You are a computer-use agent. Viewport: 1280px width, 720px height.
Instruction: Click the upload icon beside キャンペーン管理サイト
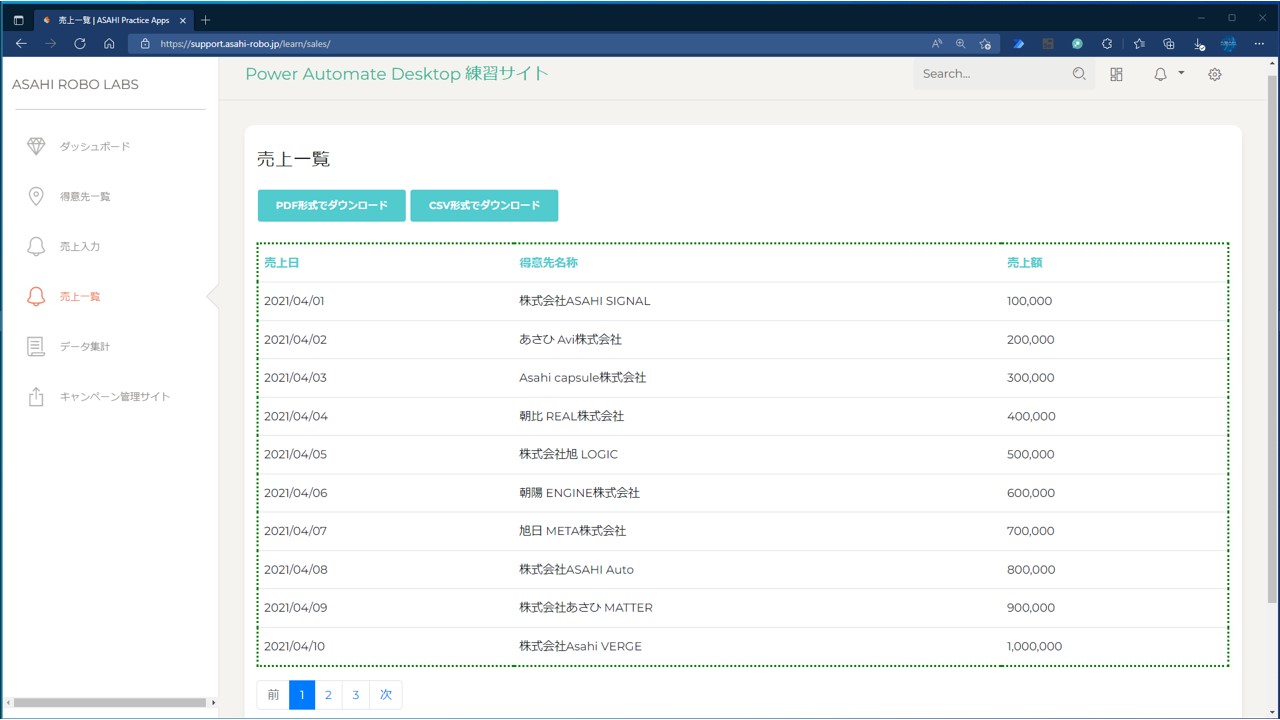click(x=36, y=396)
